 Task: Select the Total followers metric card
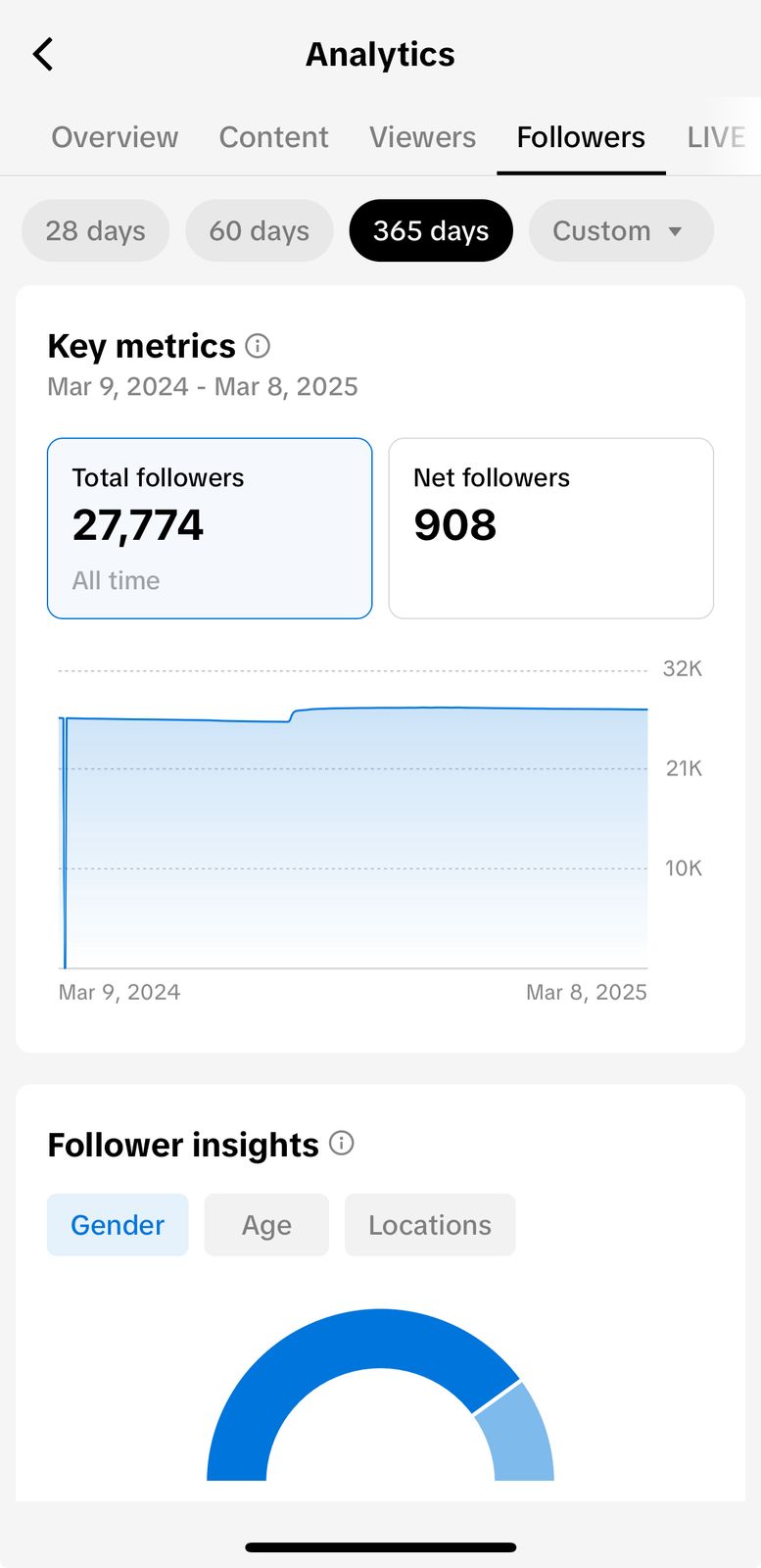point(210,528)
